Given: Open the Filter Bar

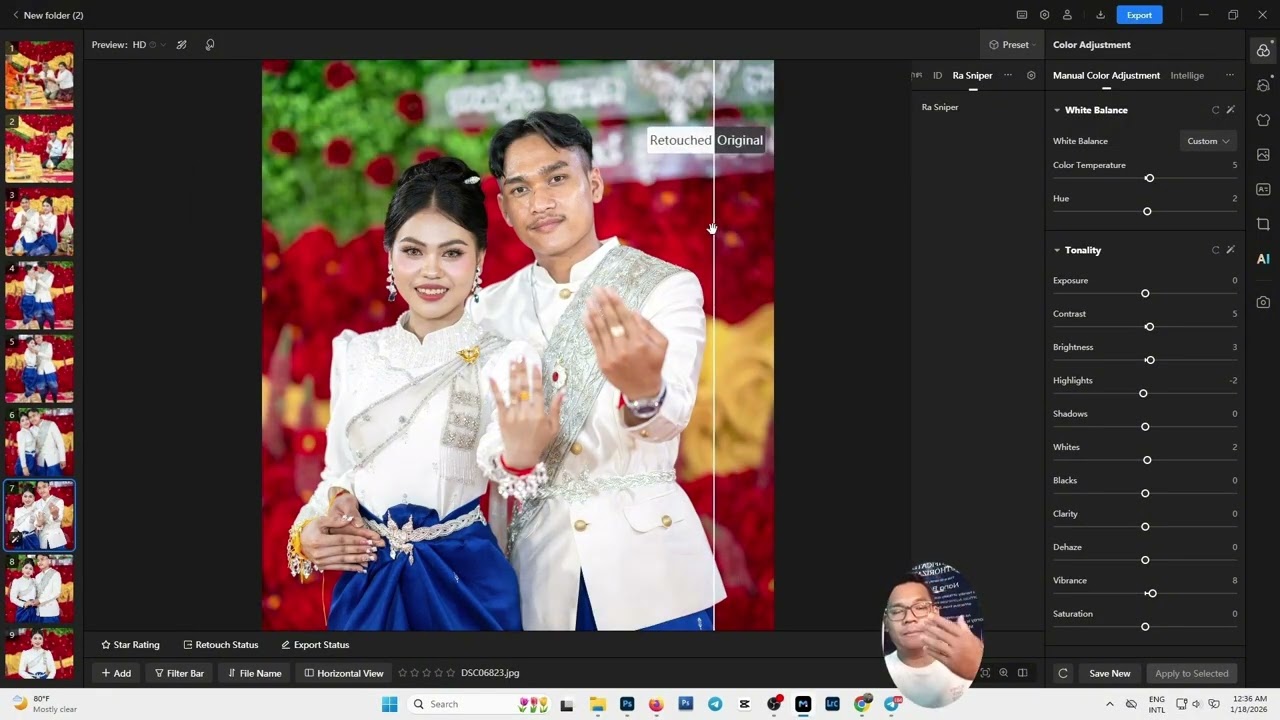Looking at the screenshot, I should click(x=179, y=673).
